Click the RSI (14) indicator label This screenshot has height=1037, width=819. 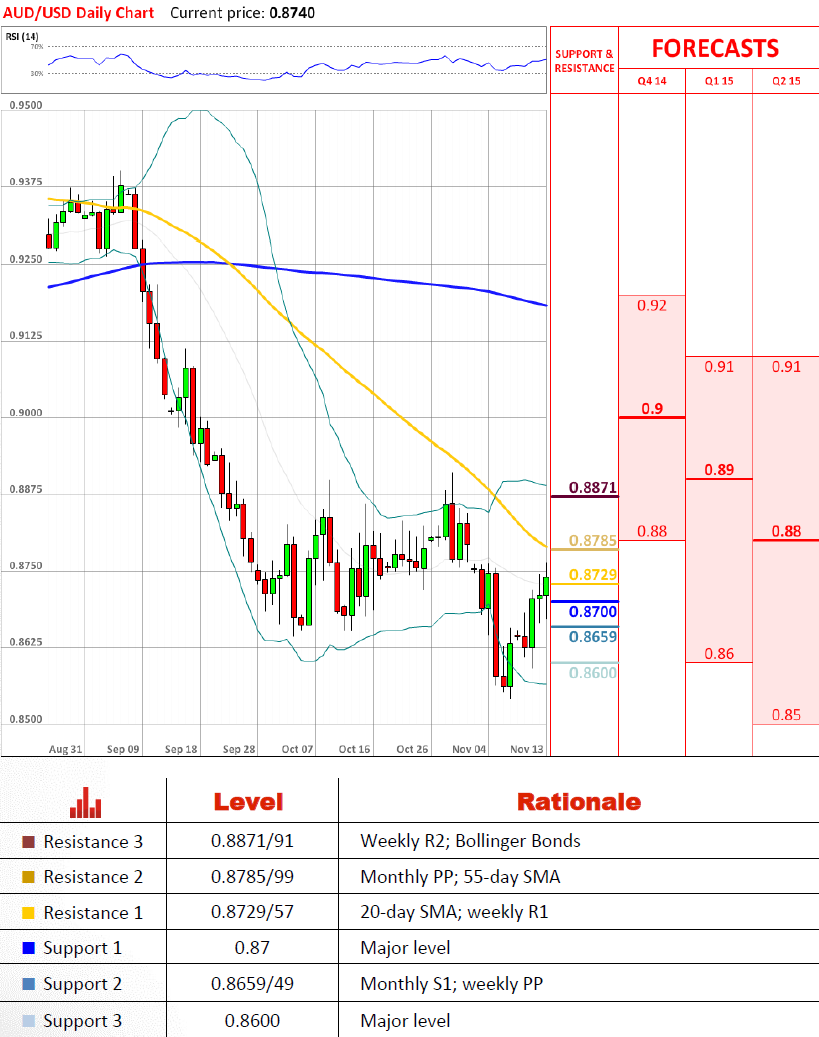[x=22, y=36]
